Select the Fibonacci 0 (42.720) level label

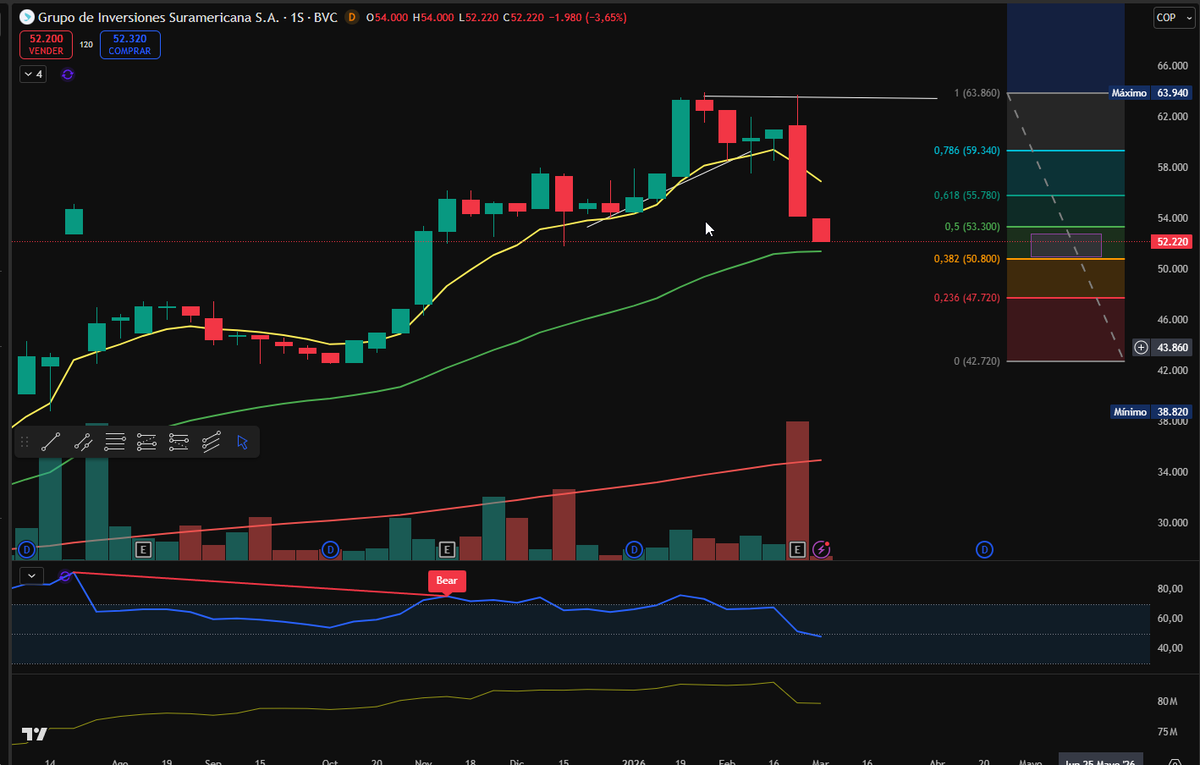[x=977, y=361]
